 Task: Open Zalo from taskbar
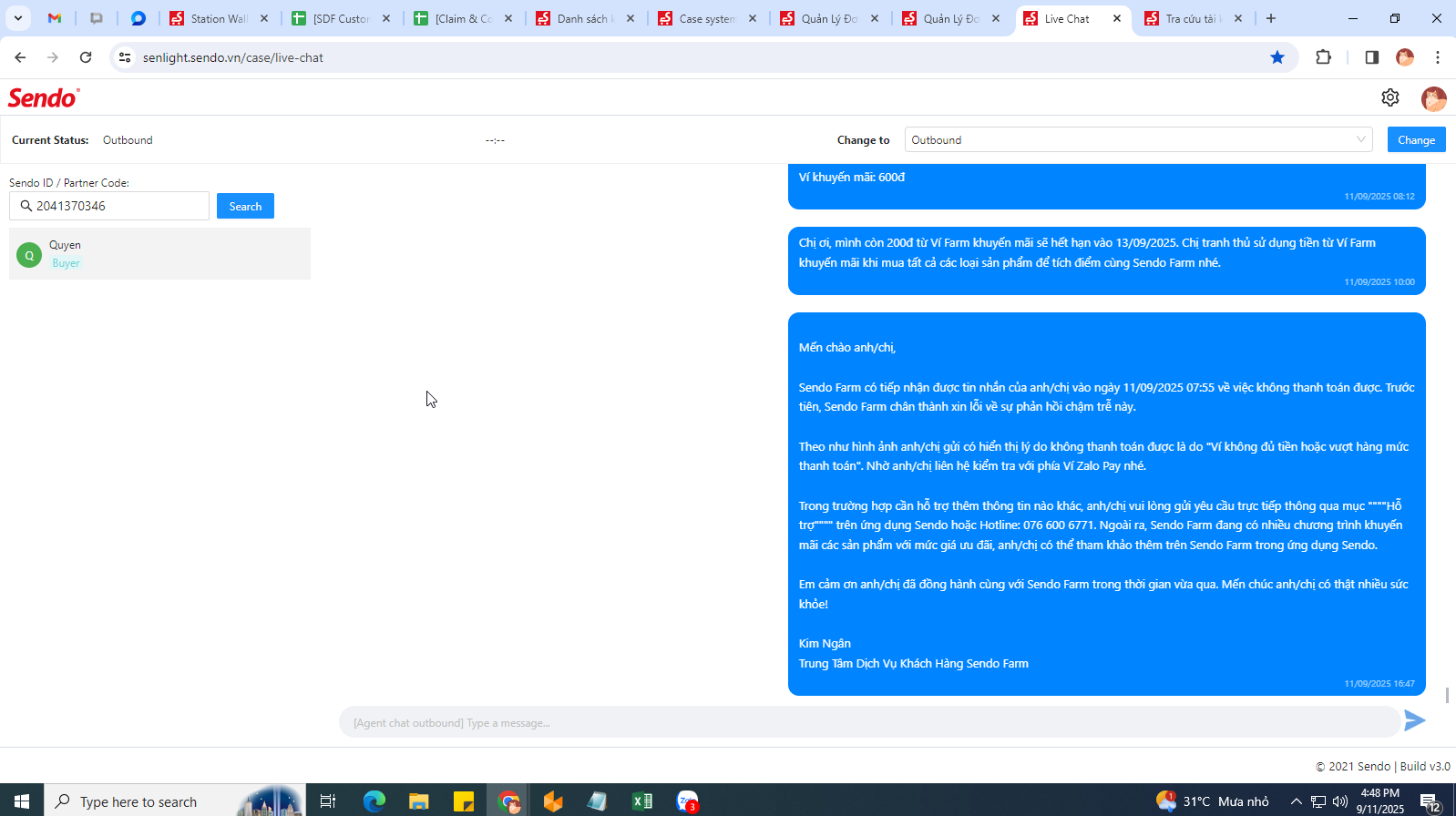coord(688,801)
